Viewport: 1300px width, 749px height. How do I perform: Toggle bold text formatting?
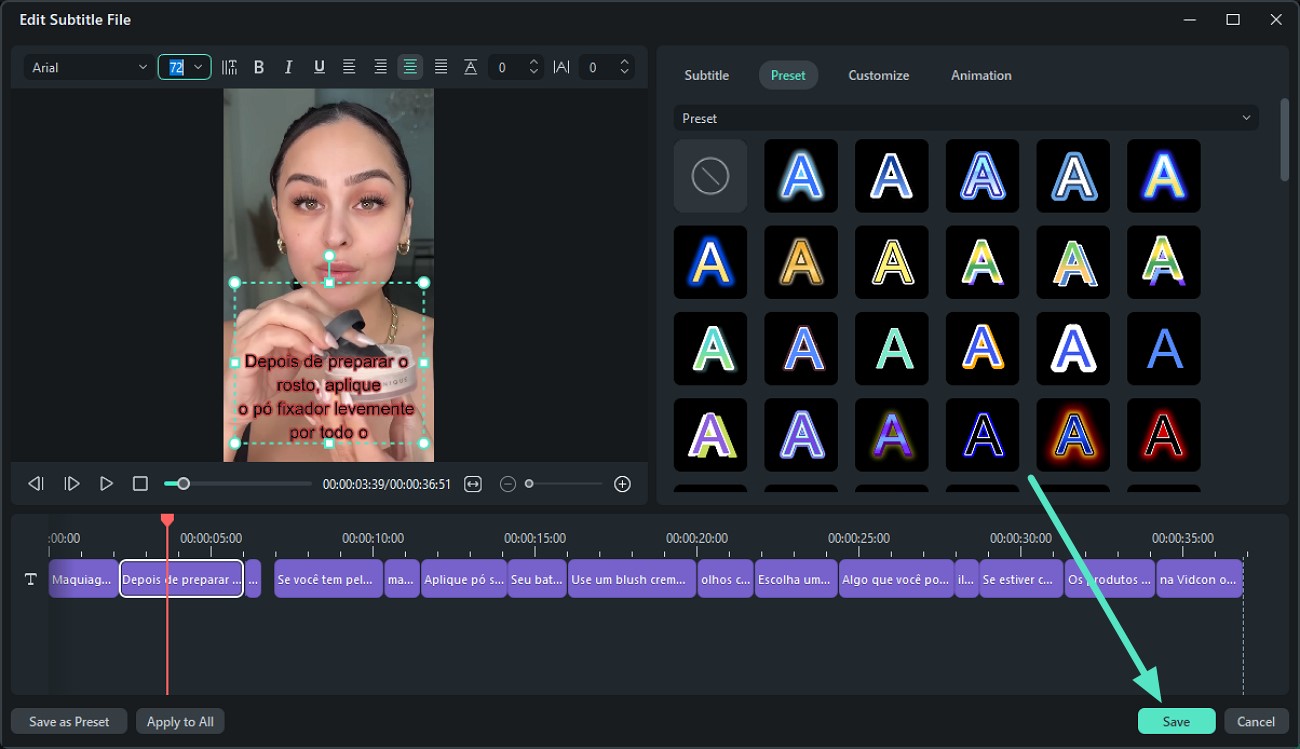click(259, 67)
